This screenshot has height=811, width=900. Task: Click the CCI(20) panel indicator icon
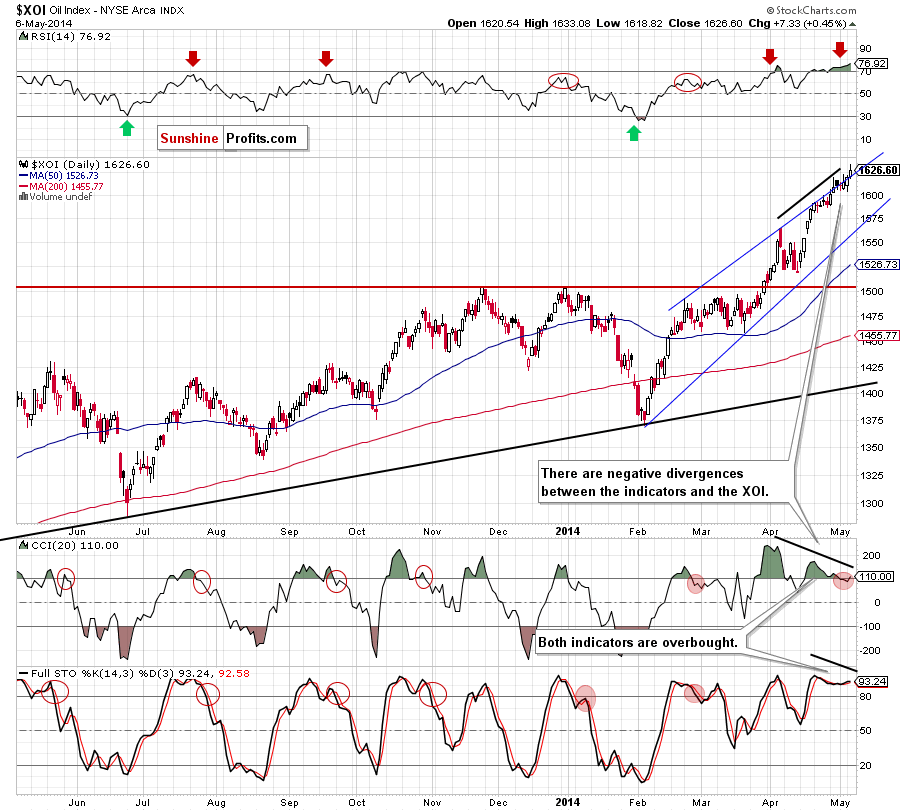(x=24, y=545)
